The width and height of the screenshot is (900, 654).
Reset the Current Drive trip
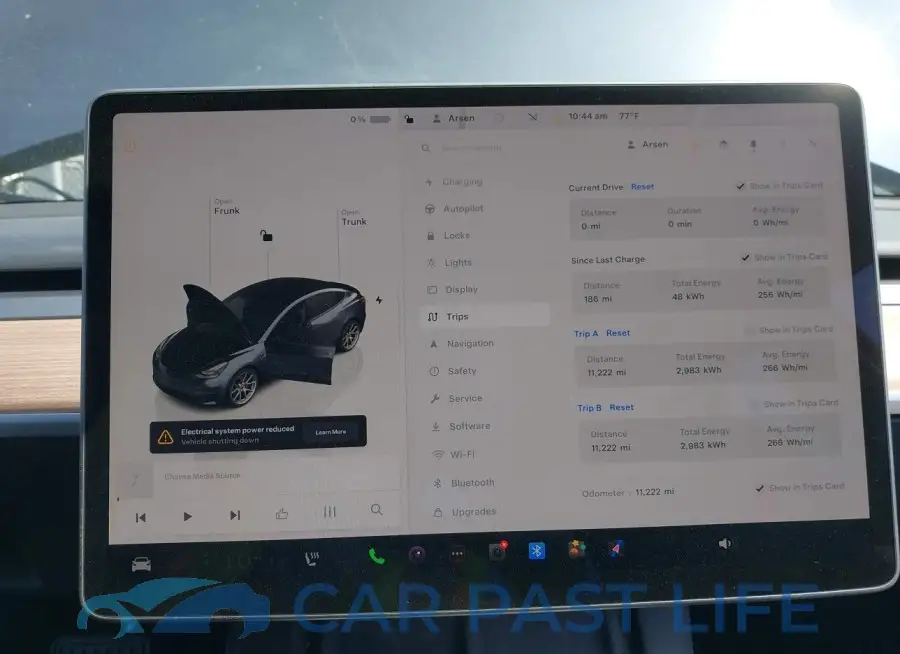pyautogui.click(x=642, y=187)
